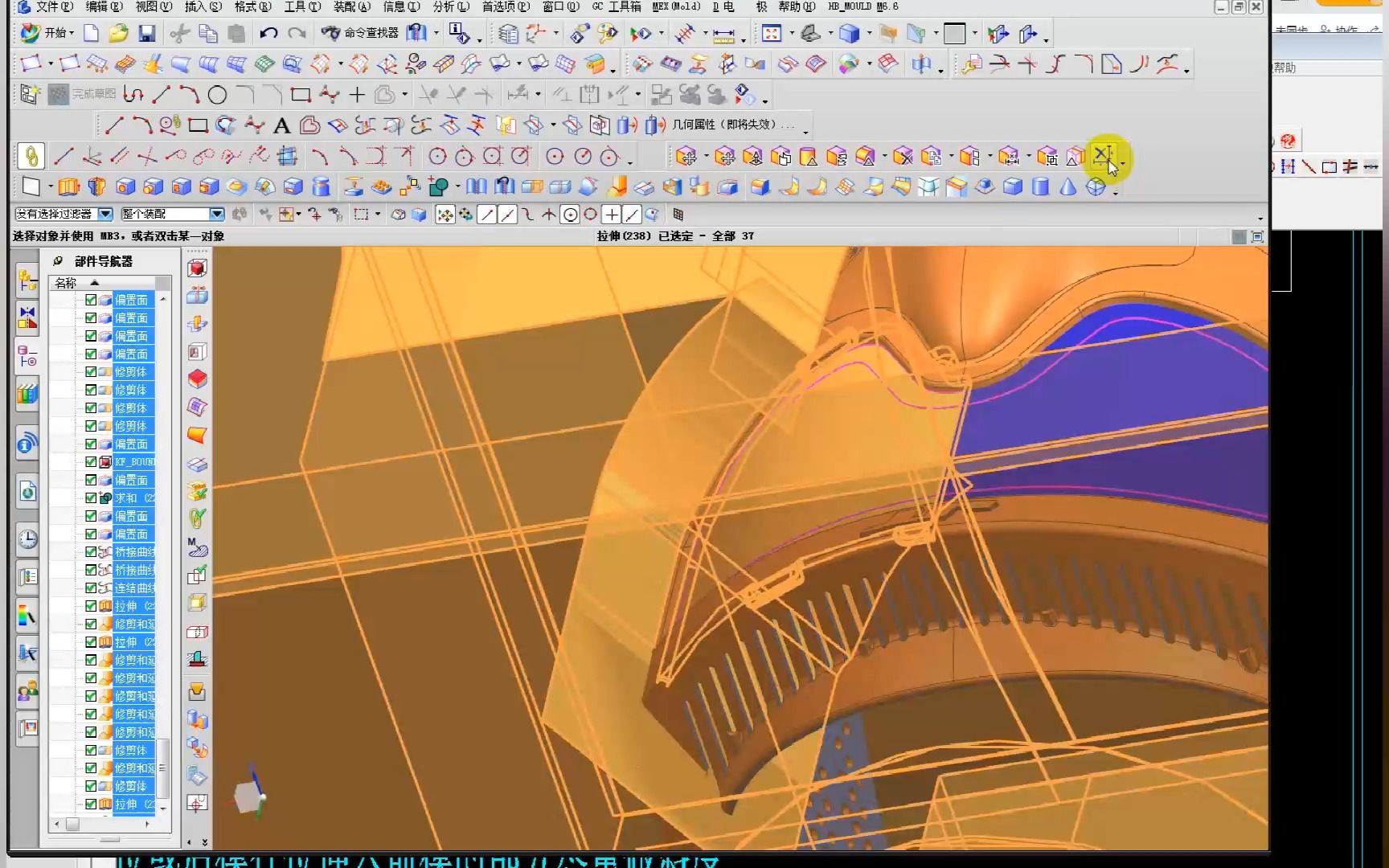Uncheck the KF_BOUN feature checkbox
The height and width of the screenshot is (868, 1389).
pos(91,462)
